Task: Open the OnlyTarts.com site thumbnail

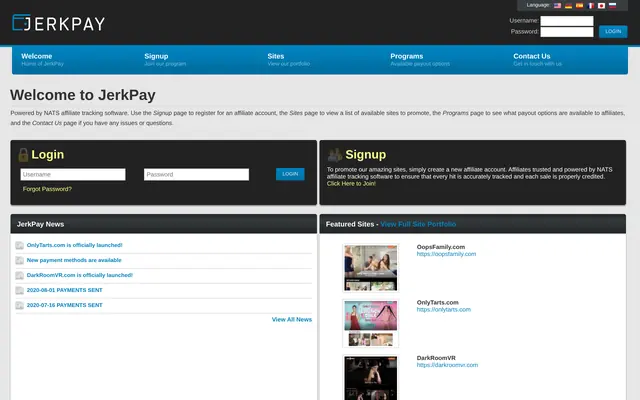Action: pos(371,323)
